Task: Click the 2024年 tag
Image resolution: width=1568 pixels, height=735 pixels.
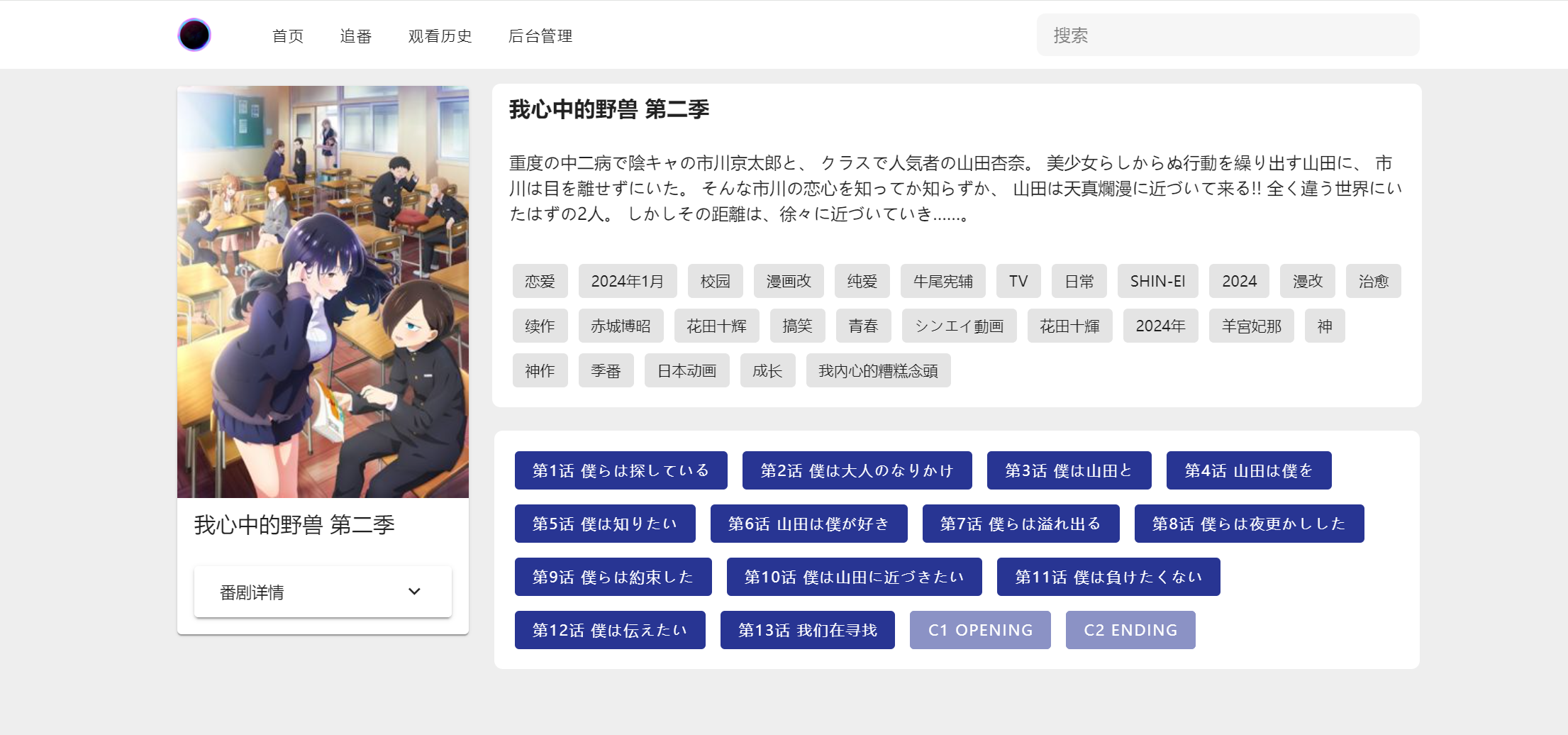Action: [1161, 326]
